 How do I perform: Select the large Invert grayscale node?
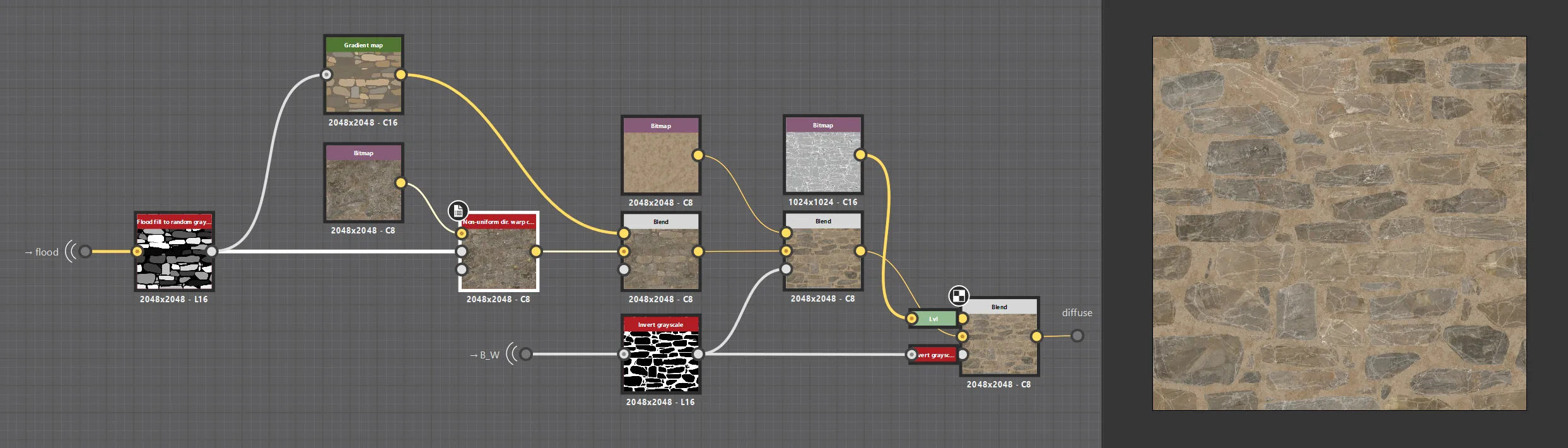[660, 354]
